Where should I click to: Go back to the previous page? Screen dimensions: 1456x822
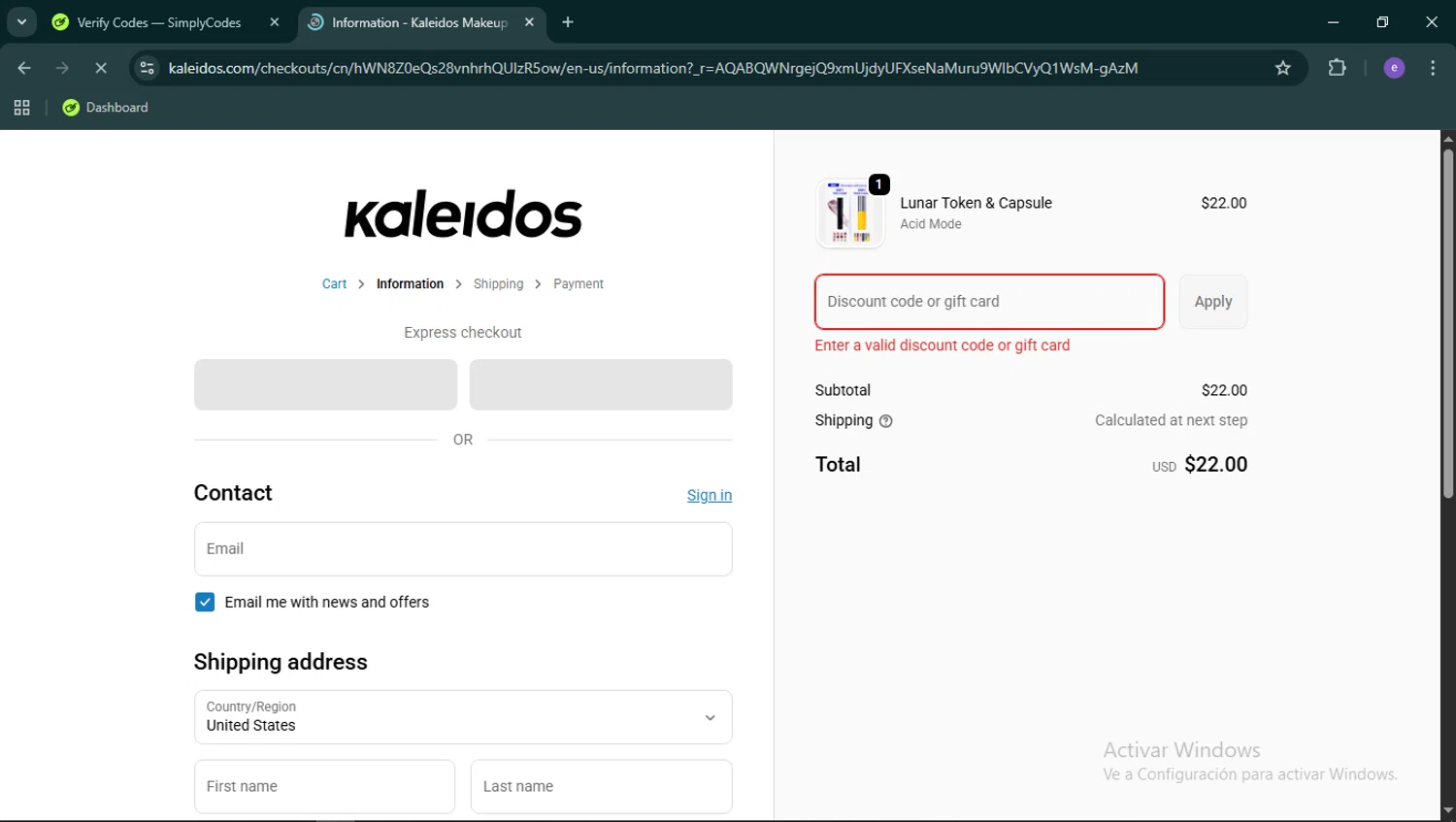click(x=24, y=68)
